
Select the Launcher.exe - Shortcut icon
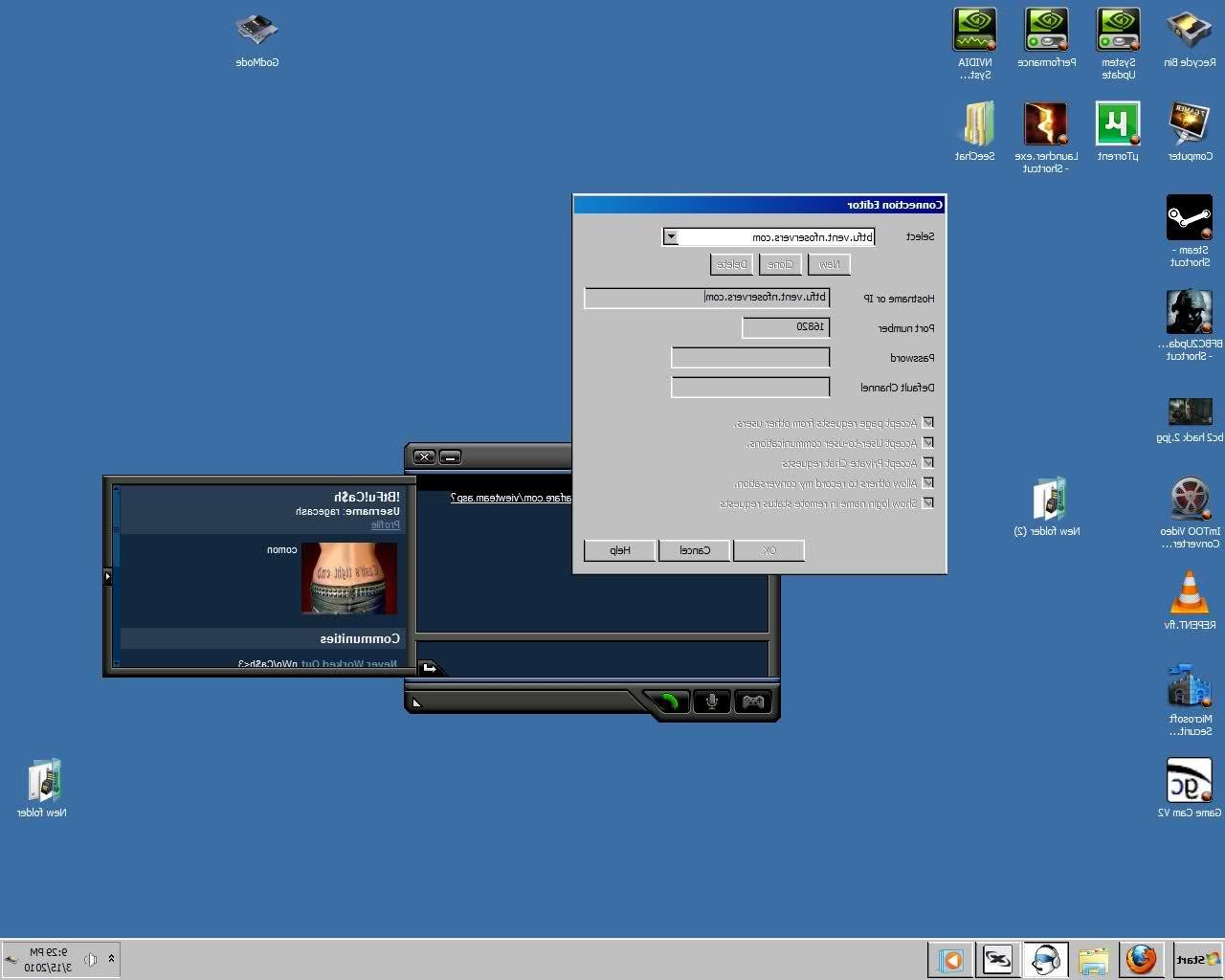tap(1046, 138)
